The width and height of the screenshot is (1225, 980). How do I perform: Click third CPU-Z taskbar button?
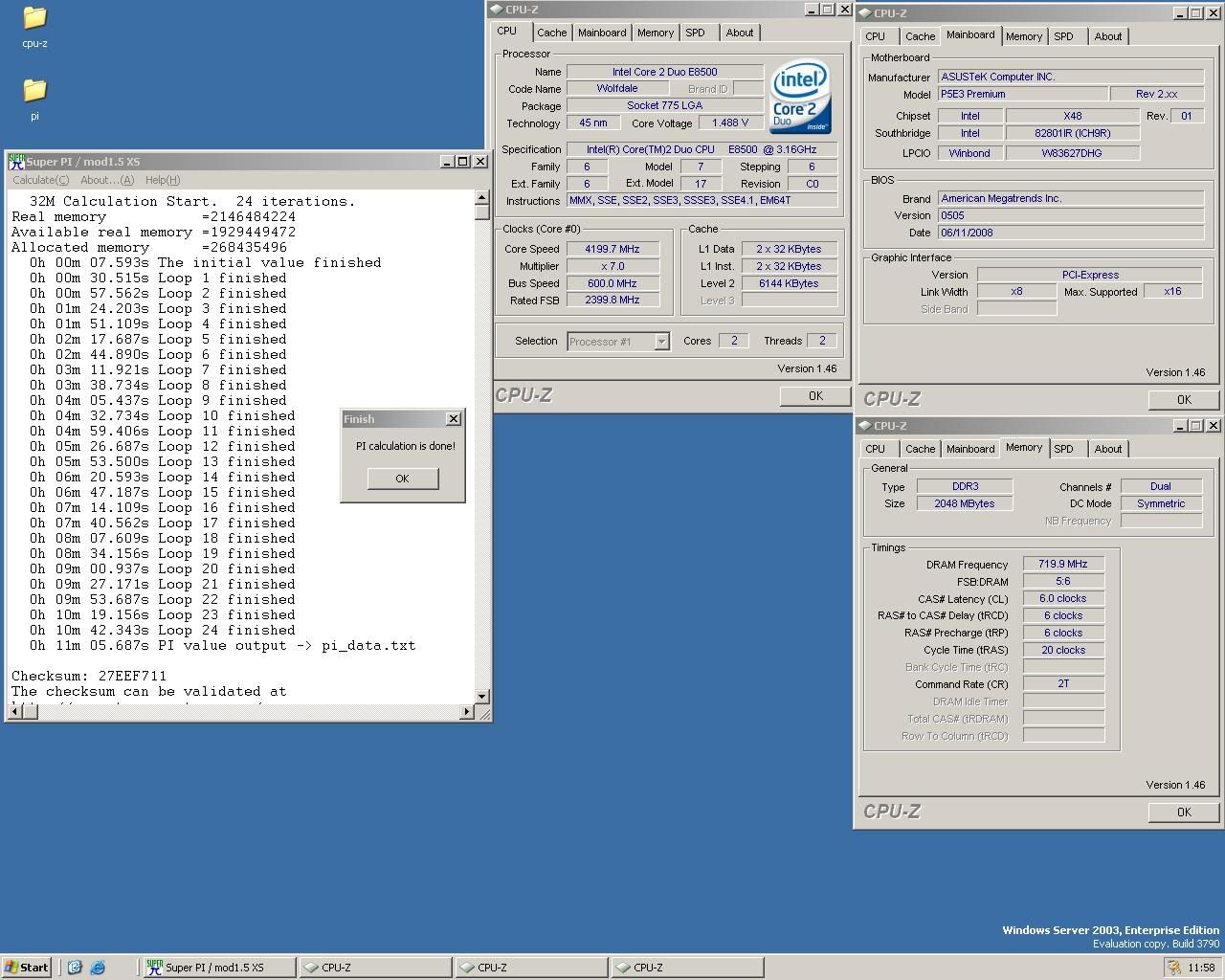686,968
